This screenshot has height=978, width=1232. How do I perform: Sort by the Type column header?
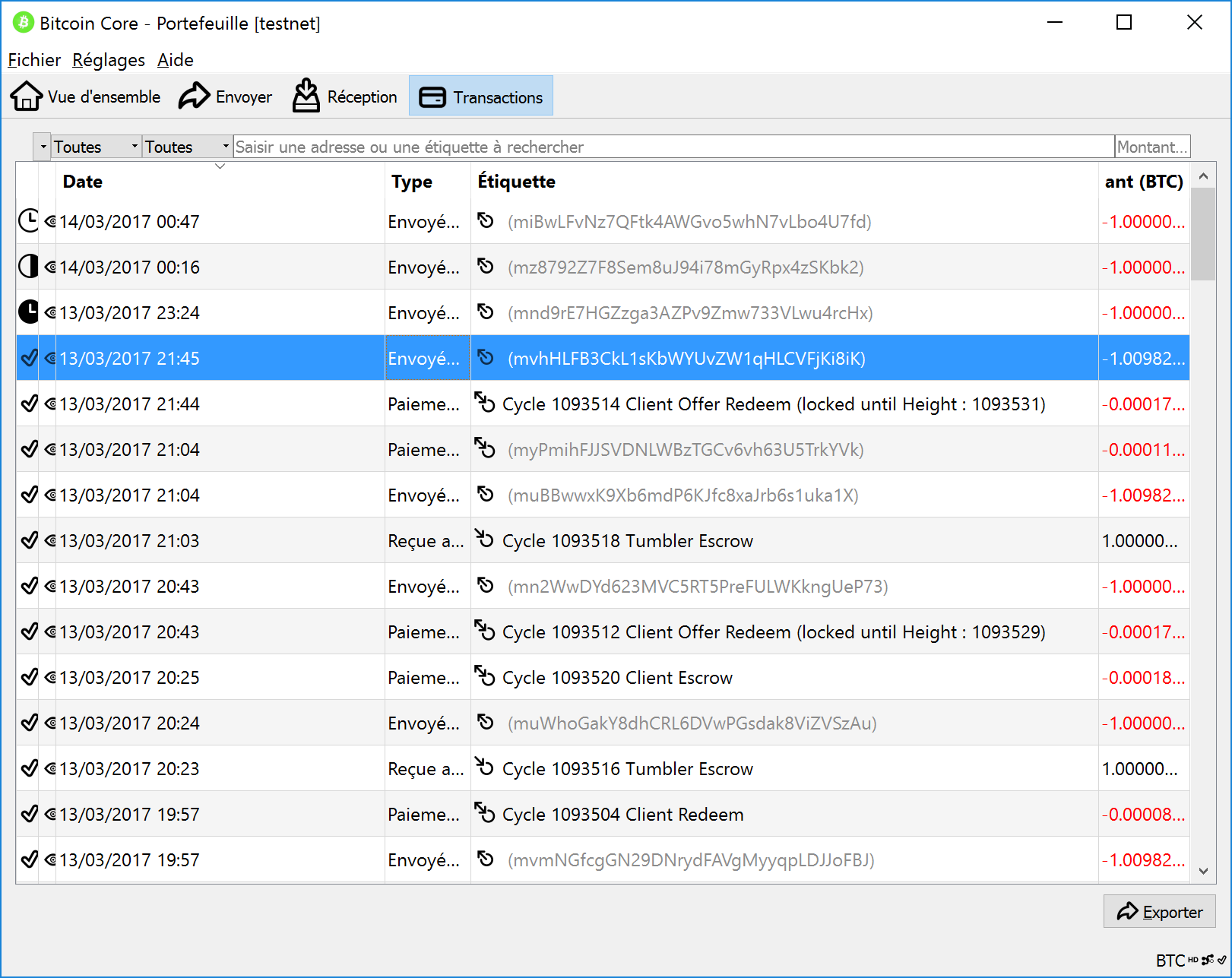pyautogui.click(x=428, y=182)
